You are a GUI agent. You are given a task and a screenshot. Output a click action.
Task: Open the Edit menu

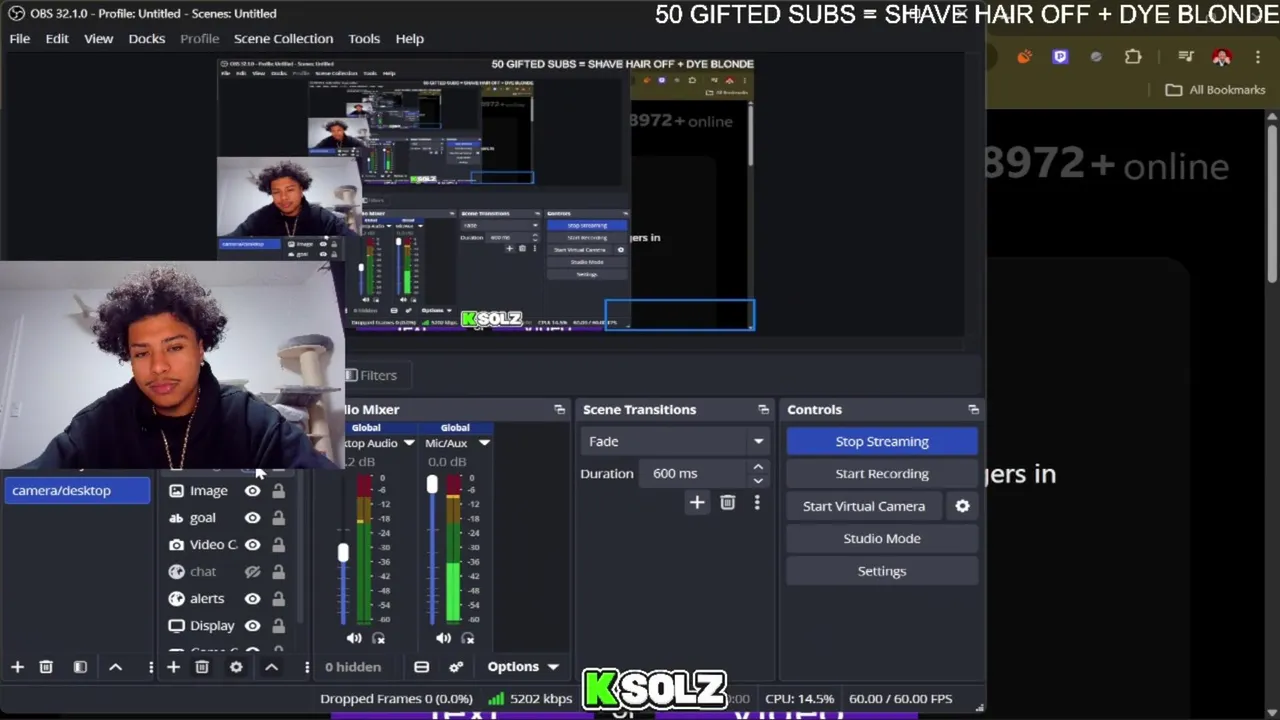57,39
